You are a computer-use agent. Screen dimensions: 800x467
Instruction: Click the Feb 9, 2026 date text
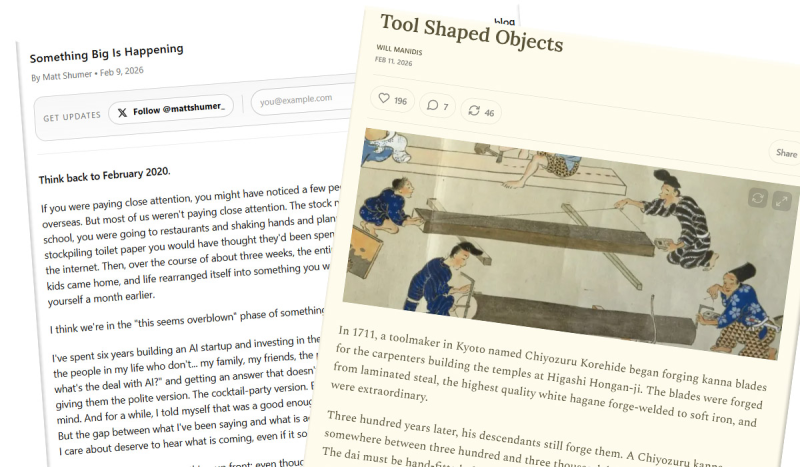point(121,71)
